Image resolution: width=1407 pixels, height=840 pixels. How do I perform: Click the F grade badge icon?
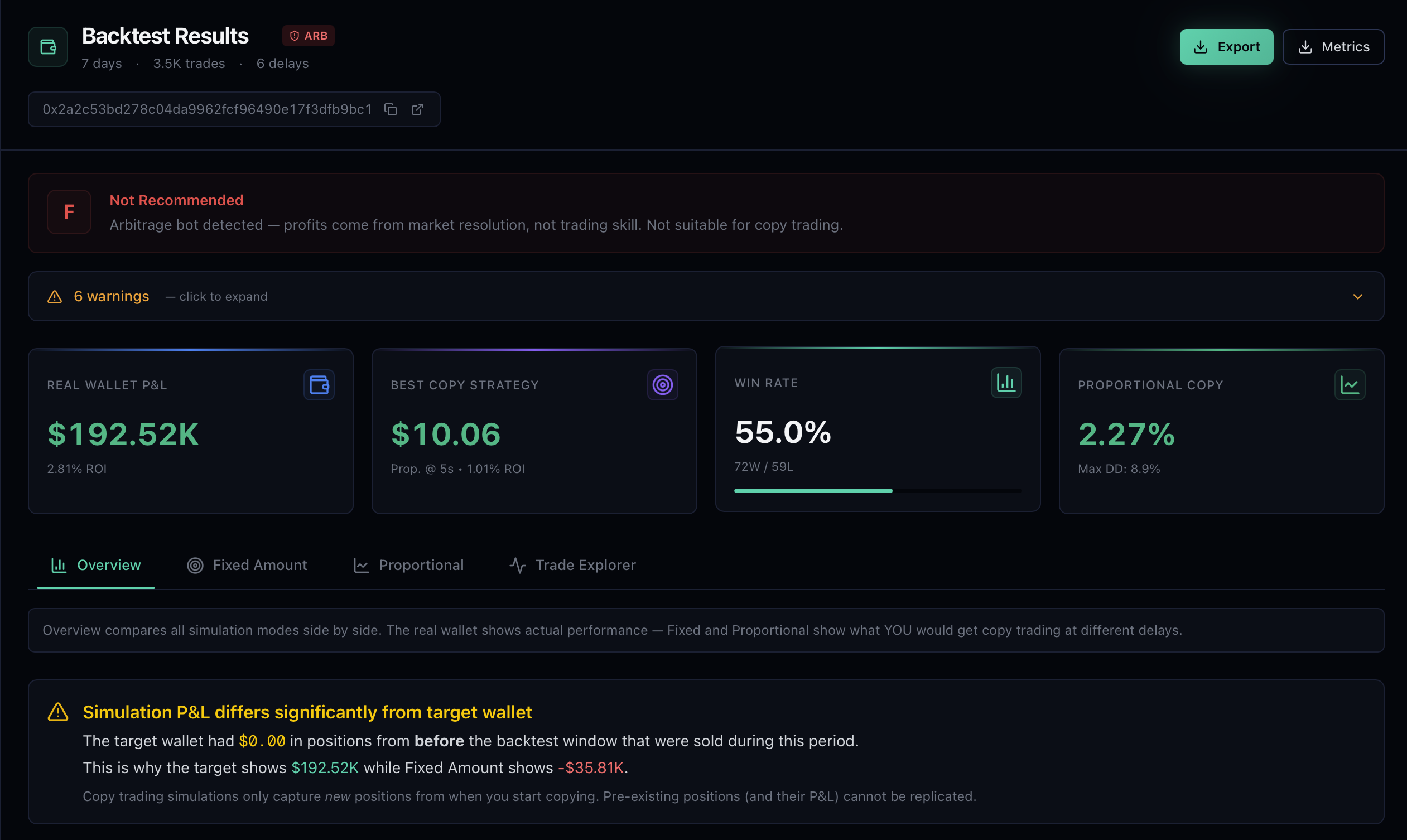click(x=69, y=212)
